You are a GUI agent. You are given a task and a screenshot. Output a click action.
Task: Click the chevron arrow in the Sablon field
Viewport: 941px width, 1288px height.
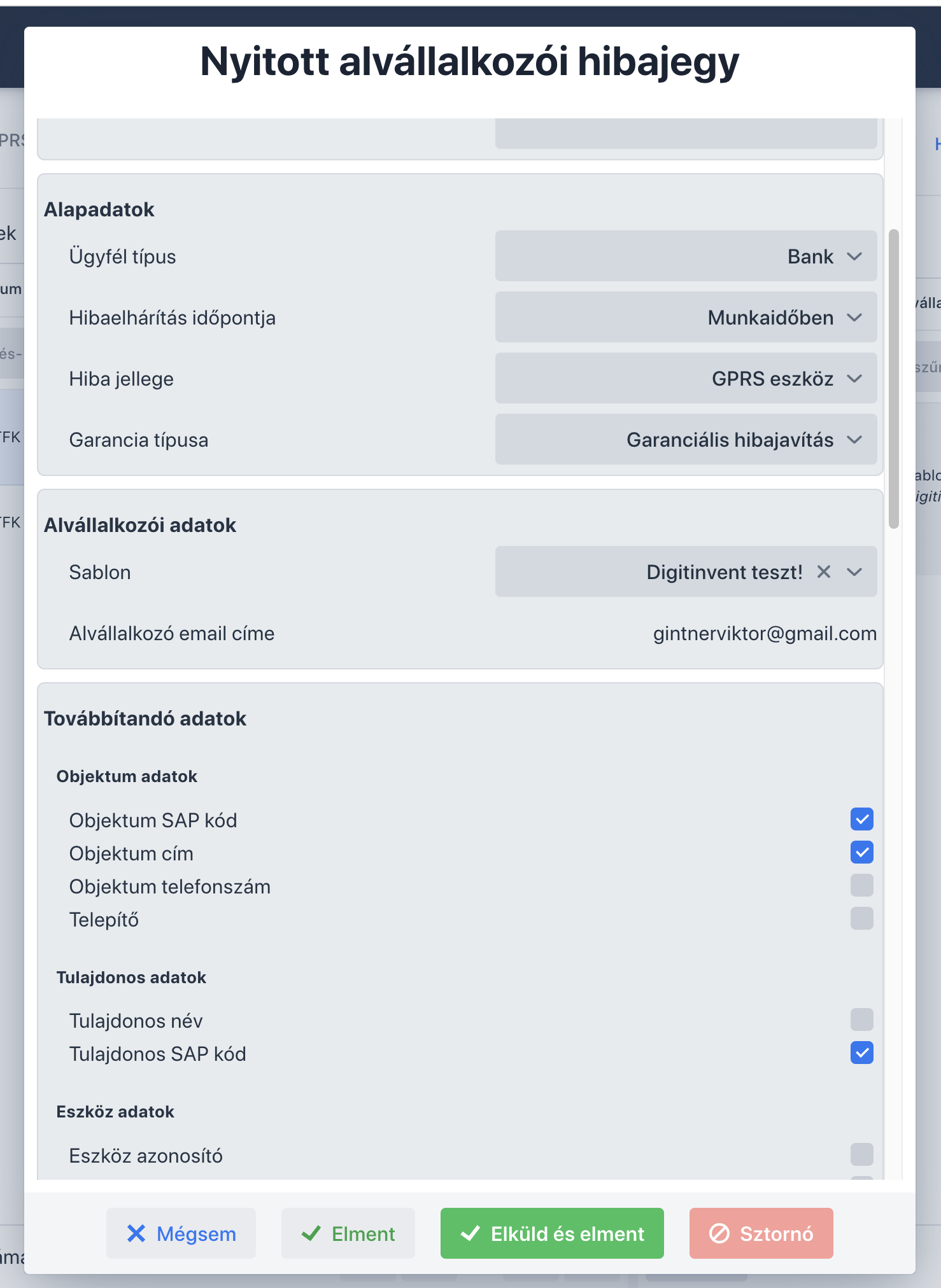coord(854,572)
